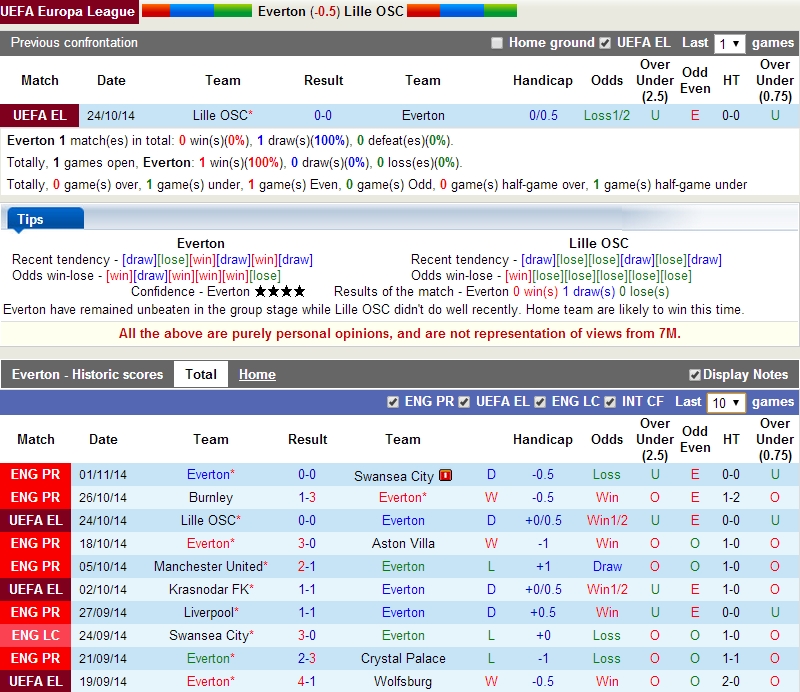Click the right red-blue-green color bar

[x=462, y=11]
